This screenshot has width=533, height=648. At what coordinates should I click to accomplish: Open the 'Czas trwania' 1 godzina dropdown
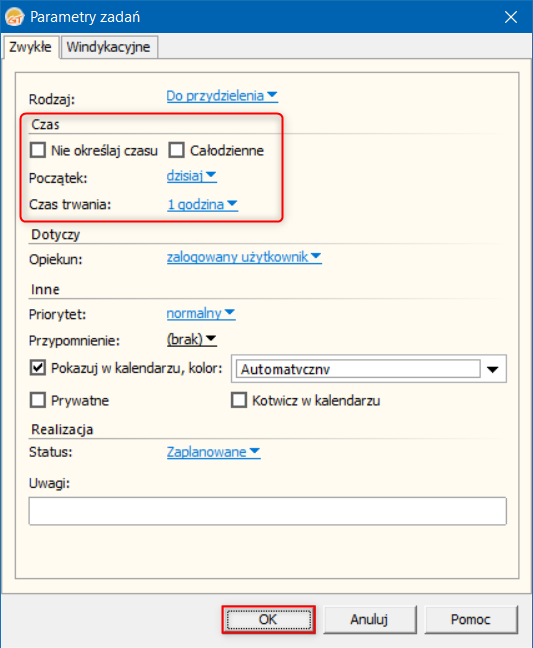tap(202, 204)
